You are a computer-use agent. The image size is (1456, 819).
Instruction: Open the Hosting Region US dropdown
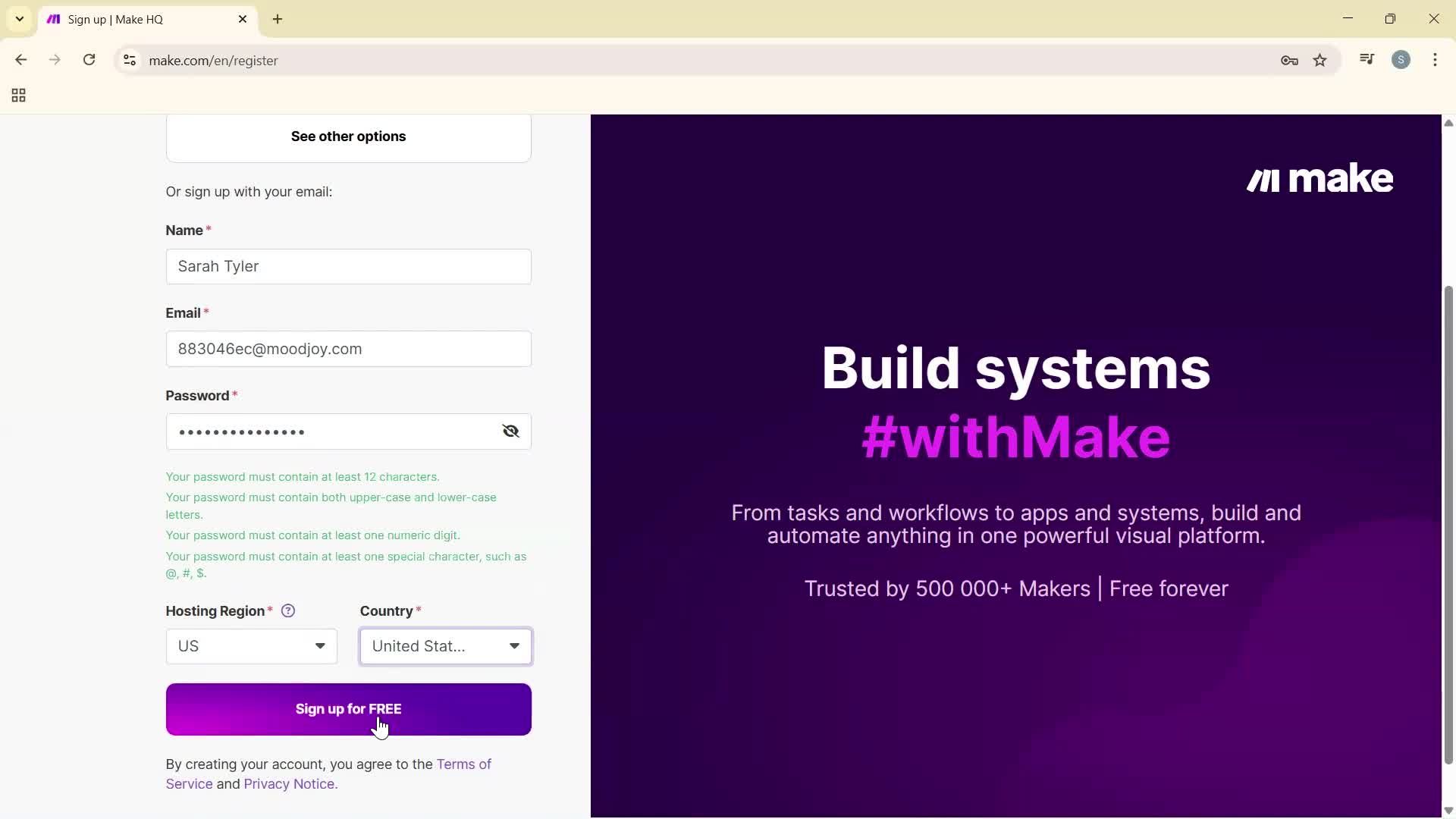click(251, 646)
